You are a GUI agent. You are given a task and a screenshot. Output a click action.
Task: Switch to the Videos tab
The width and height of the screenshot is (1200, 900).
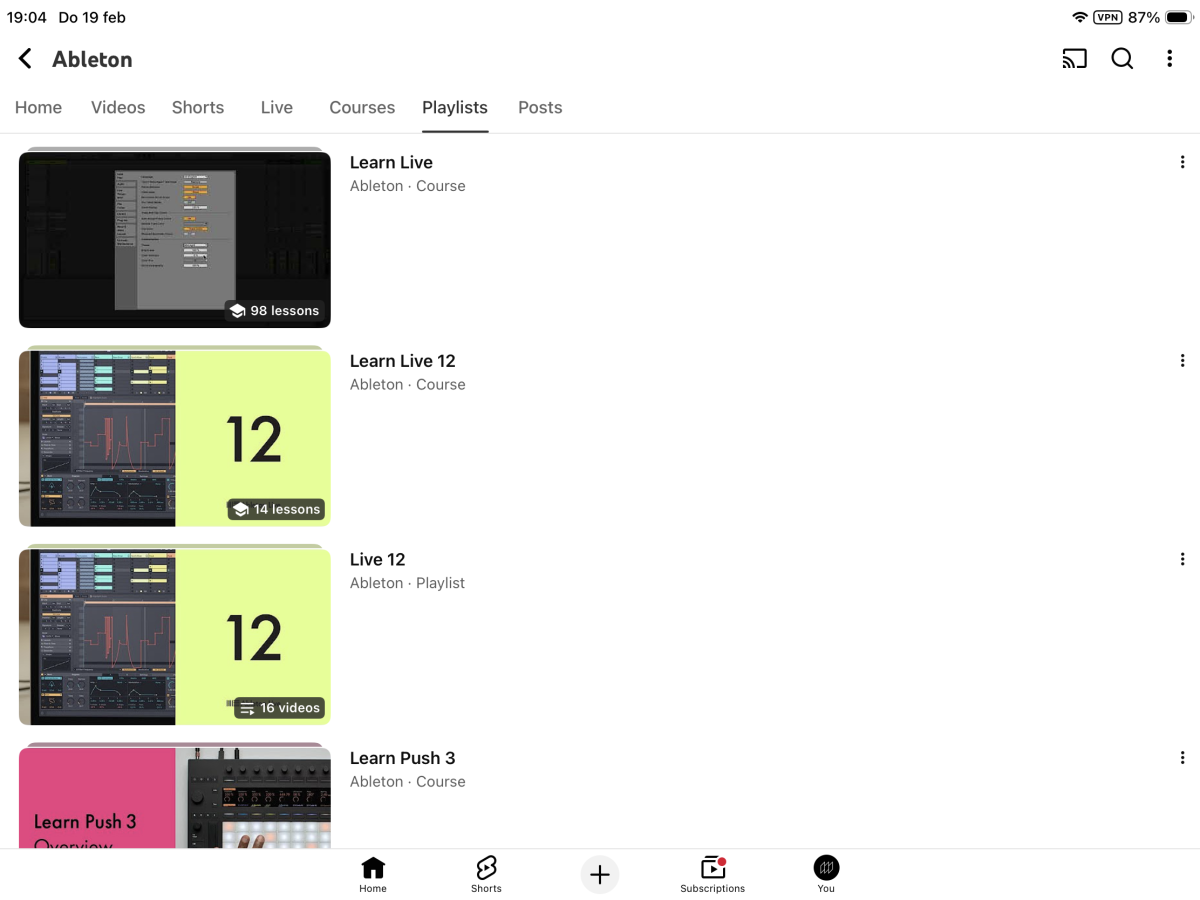click(118, 107)
